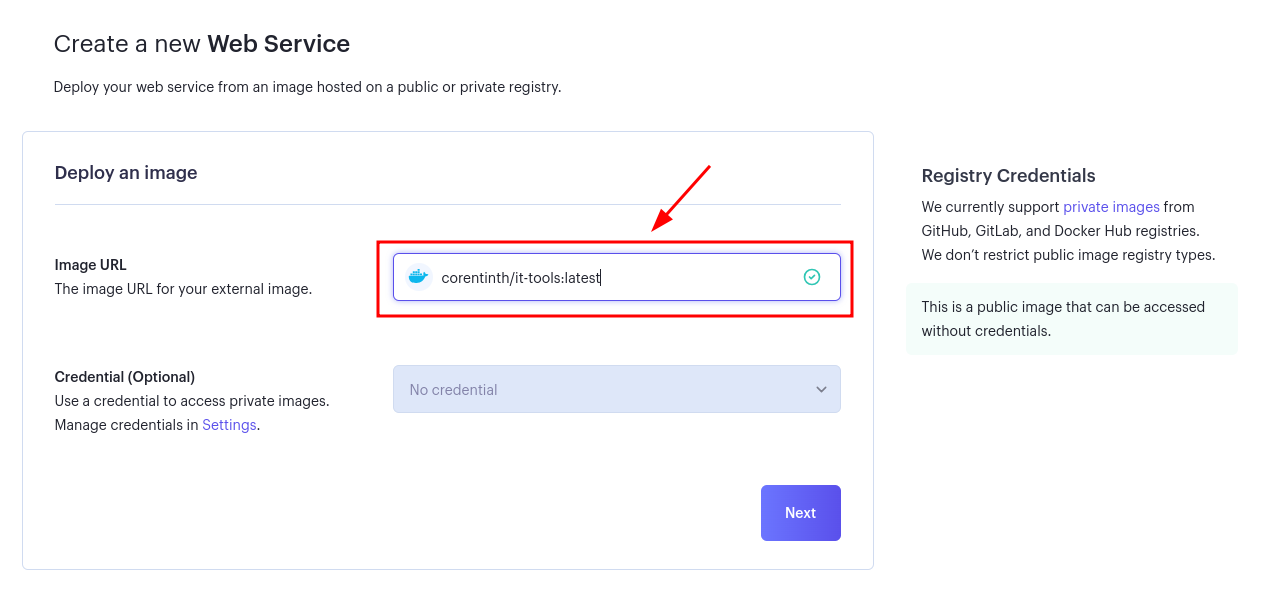This screenshot has height=599, width=1281.
Task: Click the green public image notice box
Action: coord(1072,319)
